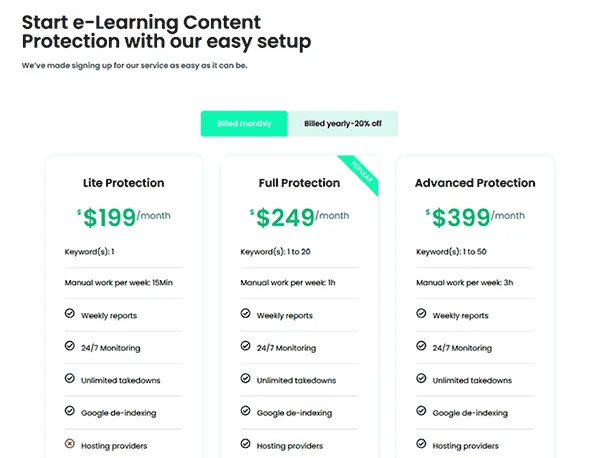Click the $199/month price
The height and width of the screenshot is (458, 600).
[x=124, y=217]
